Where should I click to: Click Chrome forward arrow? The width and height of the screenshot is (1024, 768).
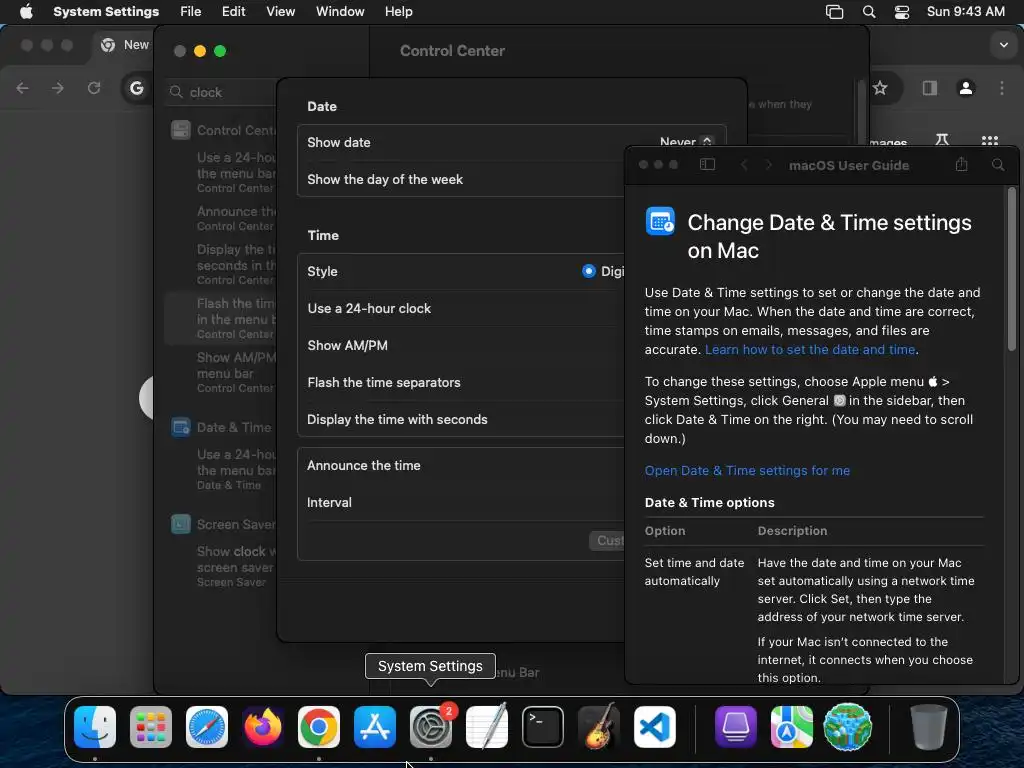pos(58,88)
